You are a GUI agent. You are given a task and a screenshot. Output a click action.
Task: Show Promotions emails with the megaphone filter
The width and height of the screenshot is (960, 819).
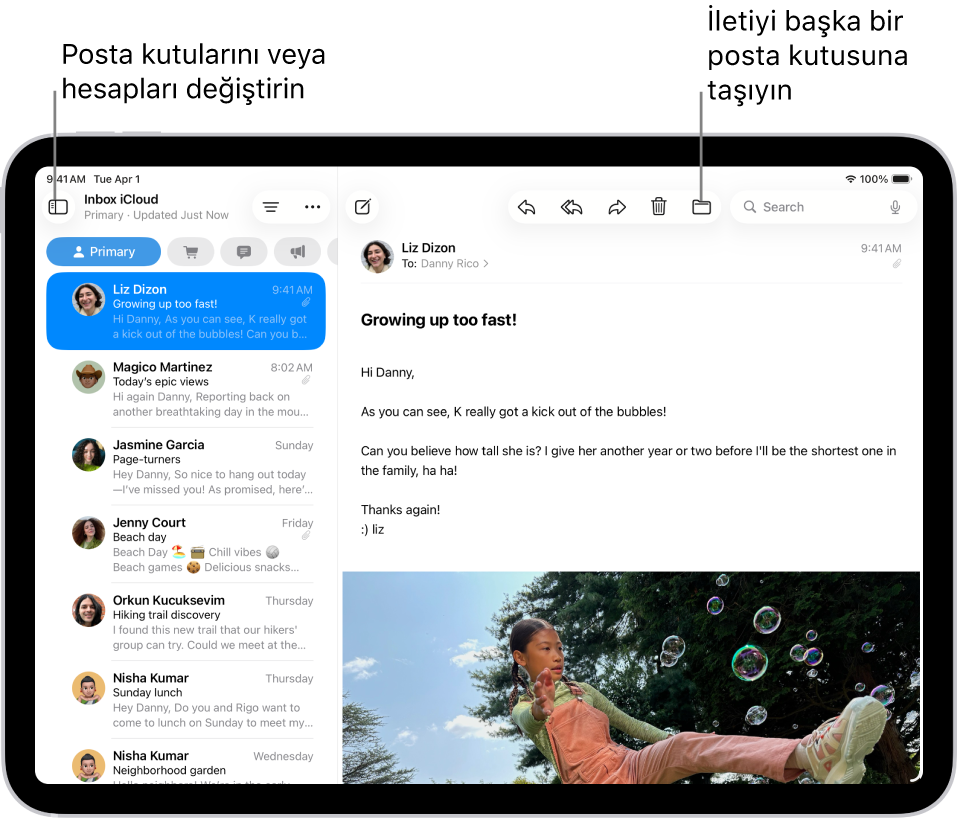(297, 251)
